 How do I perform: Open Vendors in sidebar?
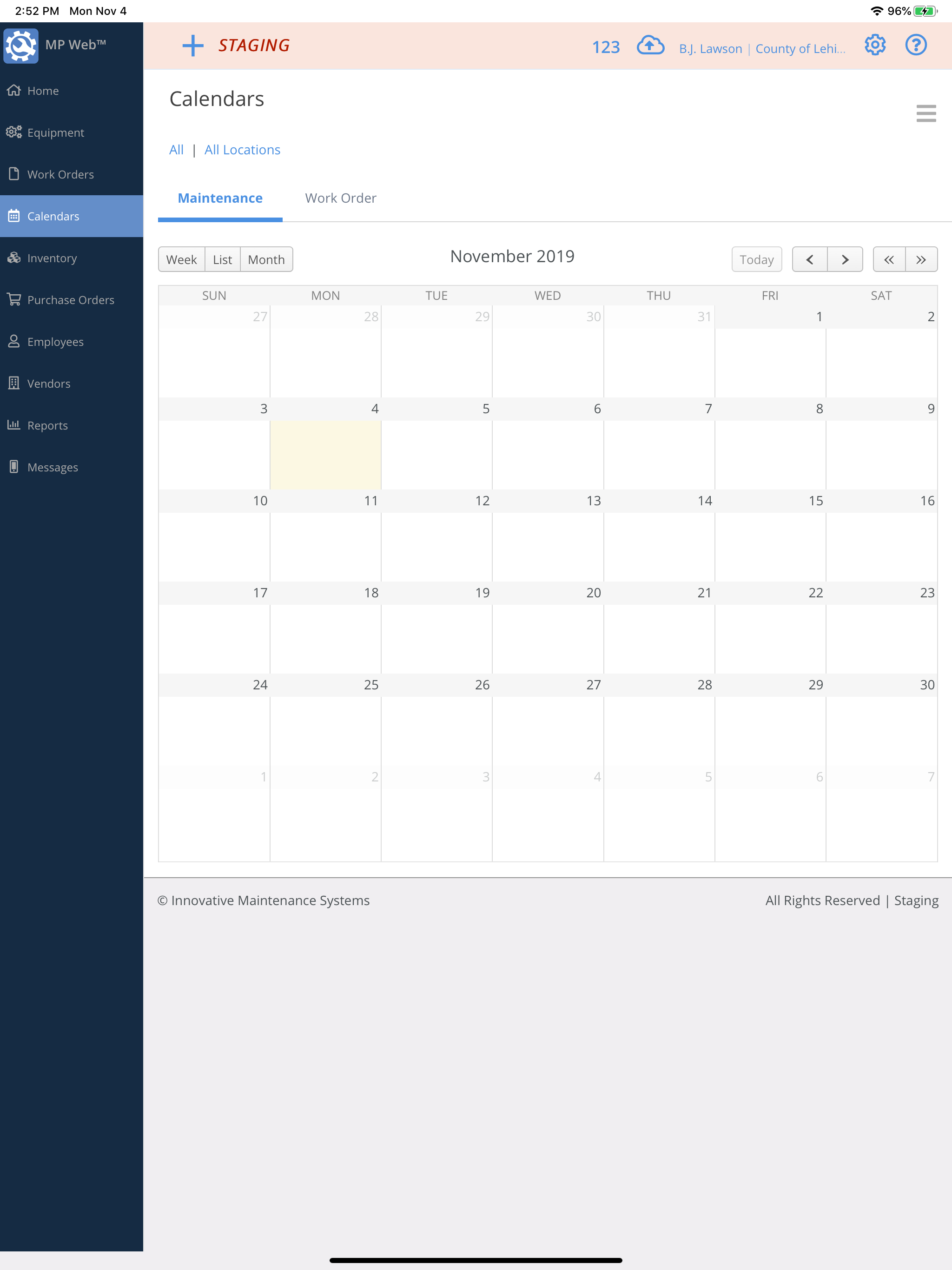[71, 384]
